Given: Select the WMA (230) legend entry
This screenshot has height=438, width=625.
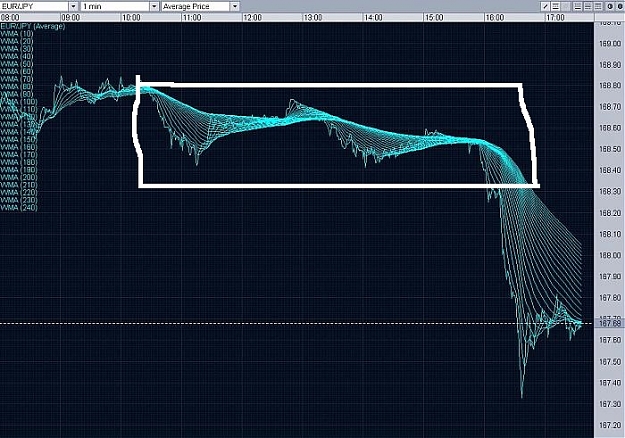Looking at the screenshot, I should pos(19,200).
